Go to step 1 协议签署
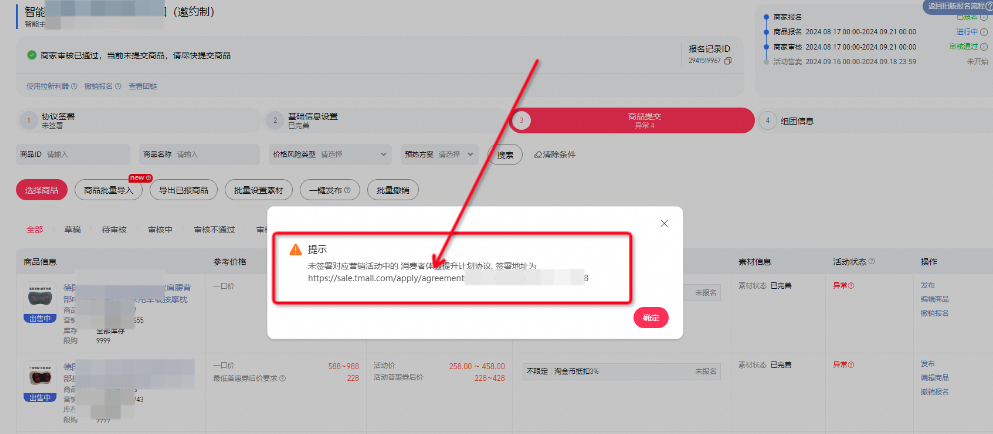Screen dimensions: 993x434 pyautogui.click(x=140, y=120)
